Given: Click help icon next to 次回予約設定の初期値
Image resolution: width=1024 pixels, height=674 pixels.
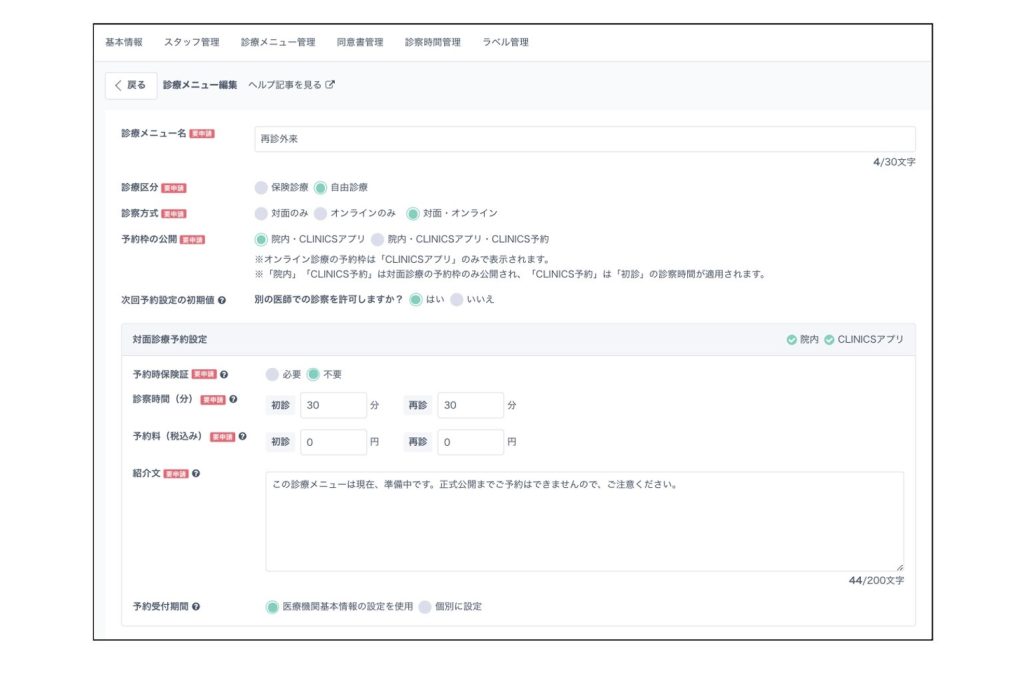Looking at the screenshot, I should click(x=221, y=300).
